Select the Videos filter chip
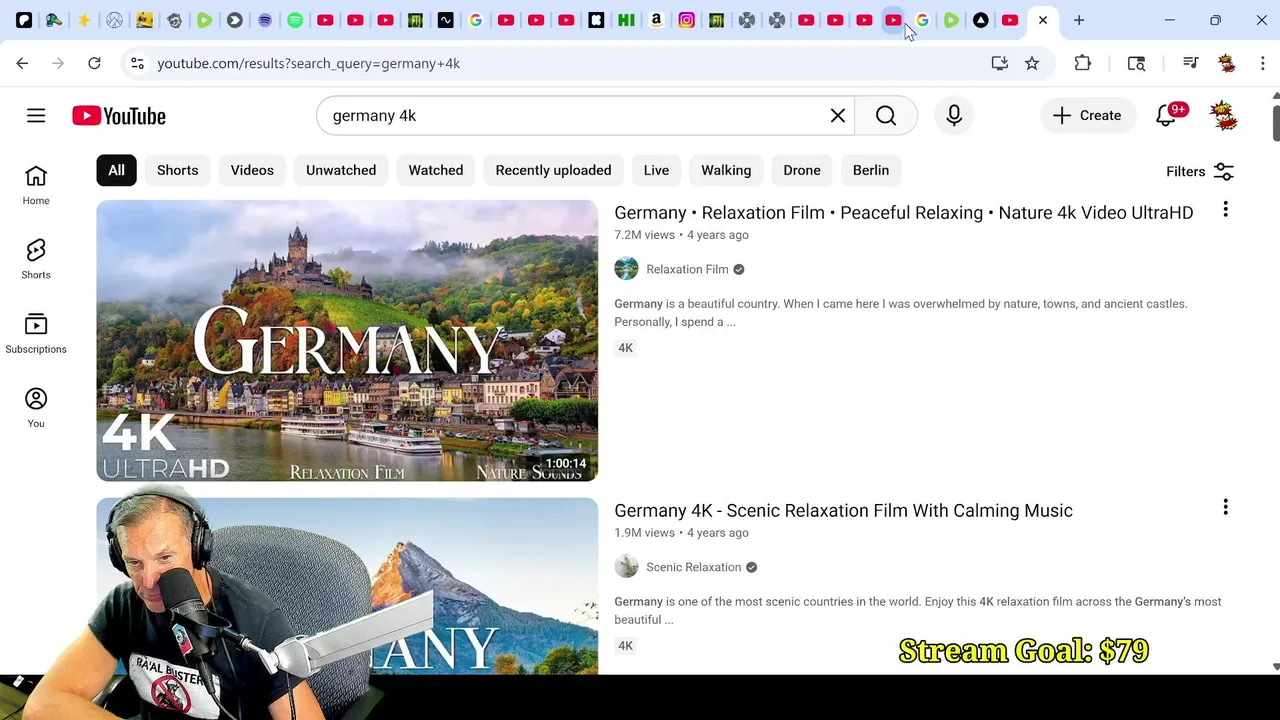 [252, 170]
